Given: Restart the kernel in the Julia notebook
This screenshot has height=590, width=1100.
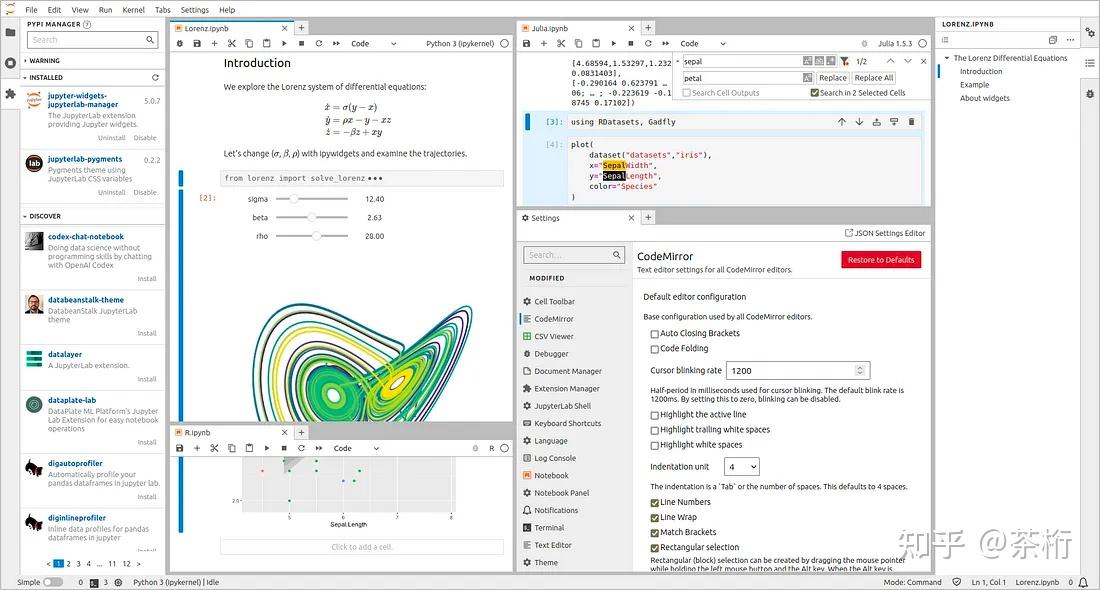Looking at the screenshot, I should tap(649, 43).
